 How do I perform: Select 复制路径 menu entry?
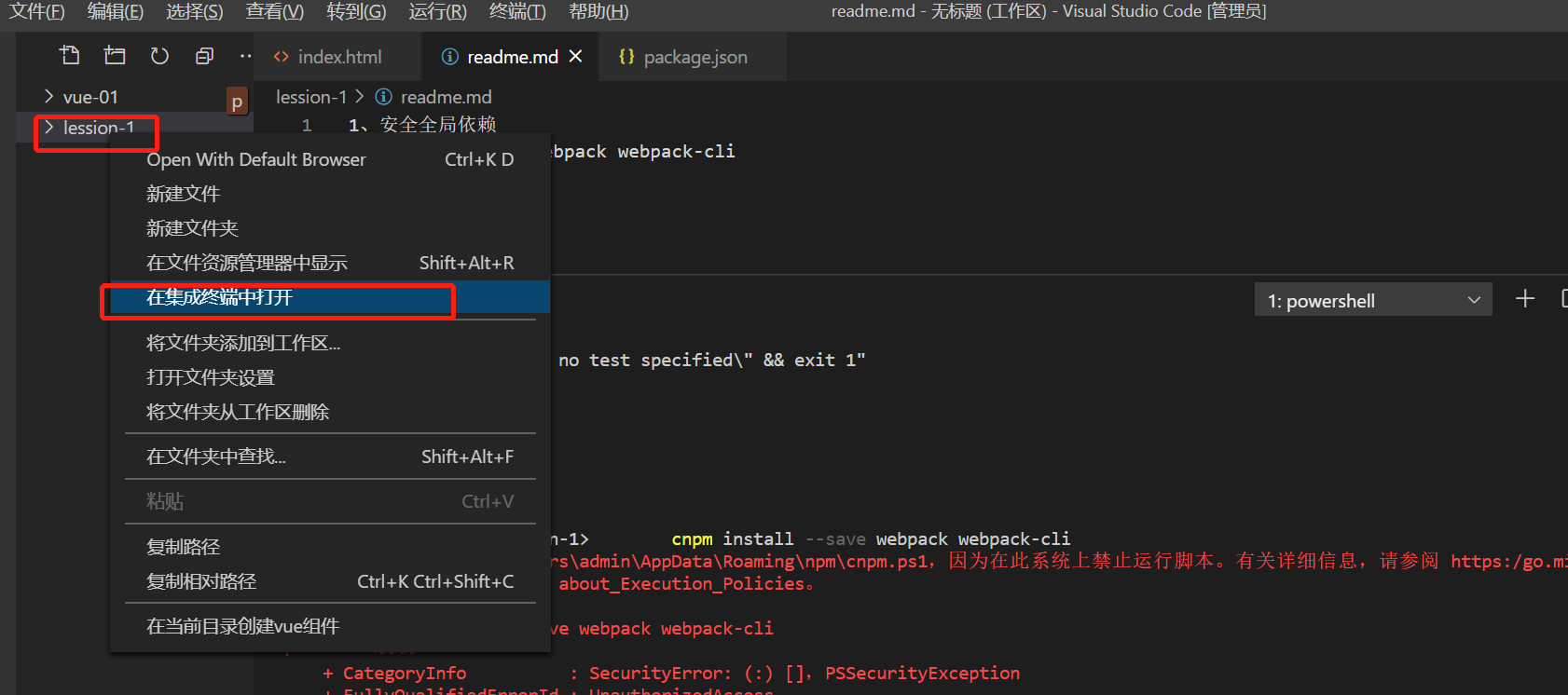[x=330, y=547]
